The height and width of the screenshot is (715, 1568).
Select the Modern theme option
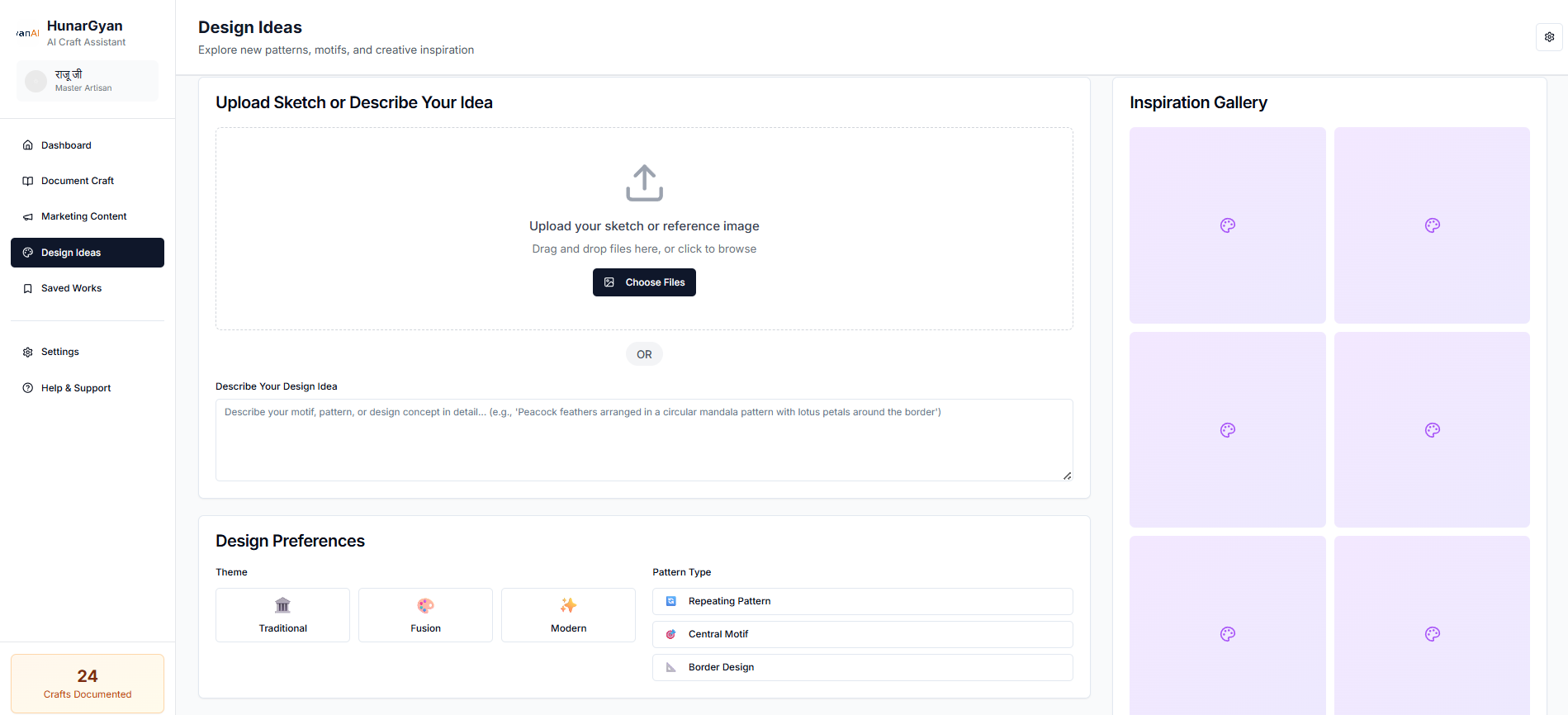(568, 615)
